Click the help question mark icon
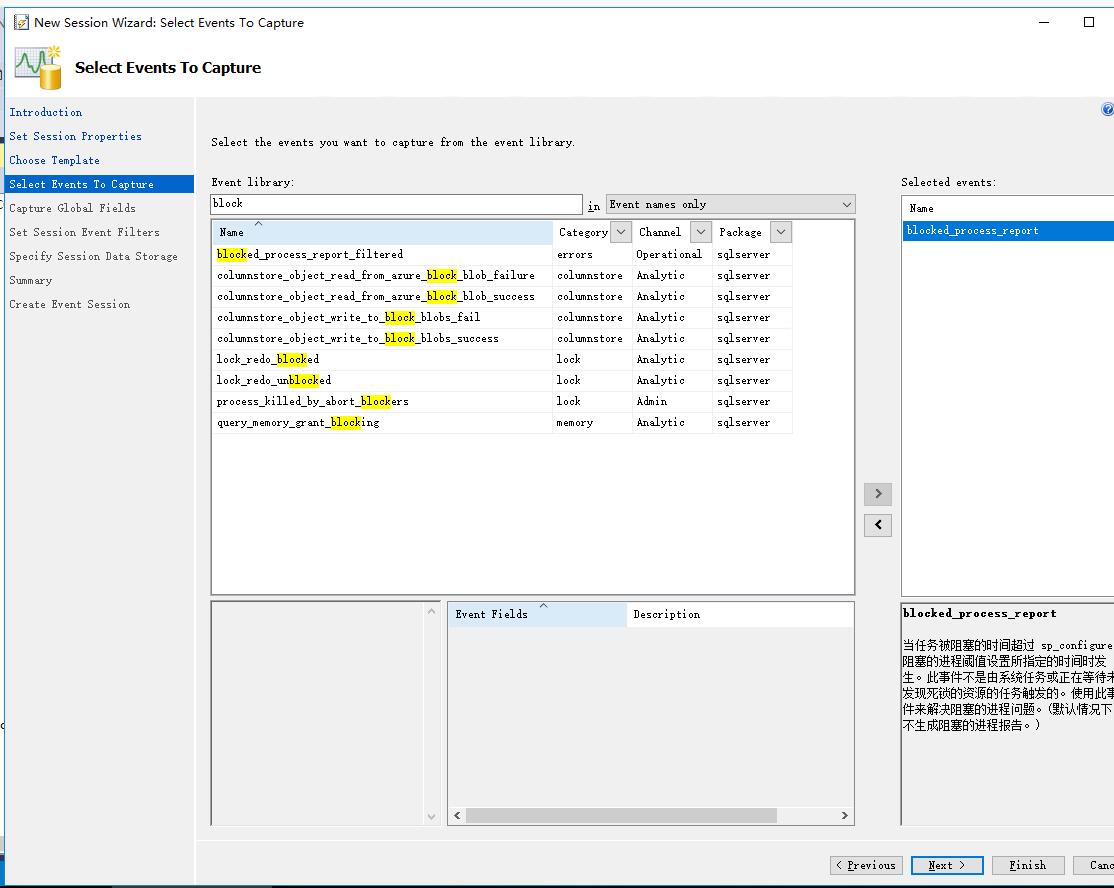 (1108, 109)
